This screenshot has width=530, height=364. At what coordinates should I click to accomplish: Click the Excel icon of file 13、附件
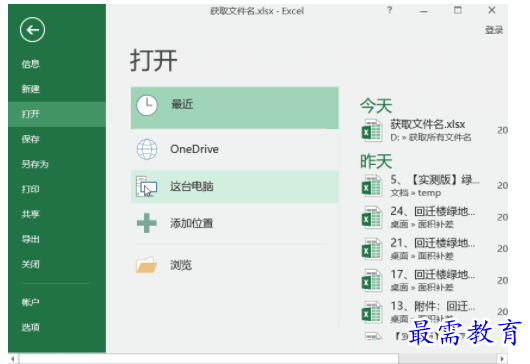[x=372, y=312]
